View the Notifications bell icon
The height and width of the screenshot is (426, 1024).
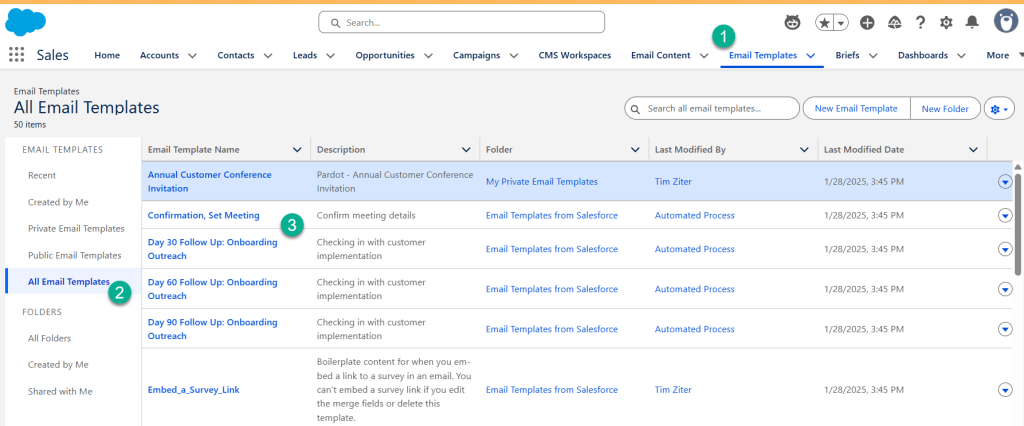pos(972,22)
